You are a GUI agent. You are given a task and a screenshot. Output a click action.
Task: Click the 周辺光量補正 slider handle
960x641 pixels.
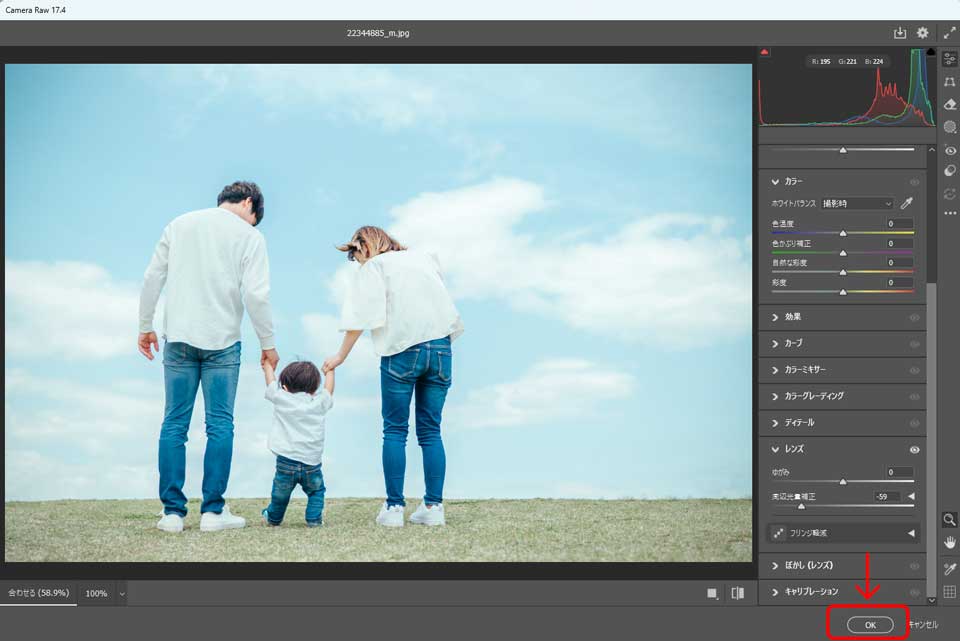[x=801, y=506]
